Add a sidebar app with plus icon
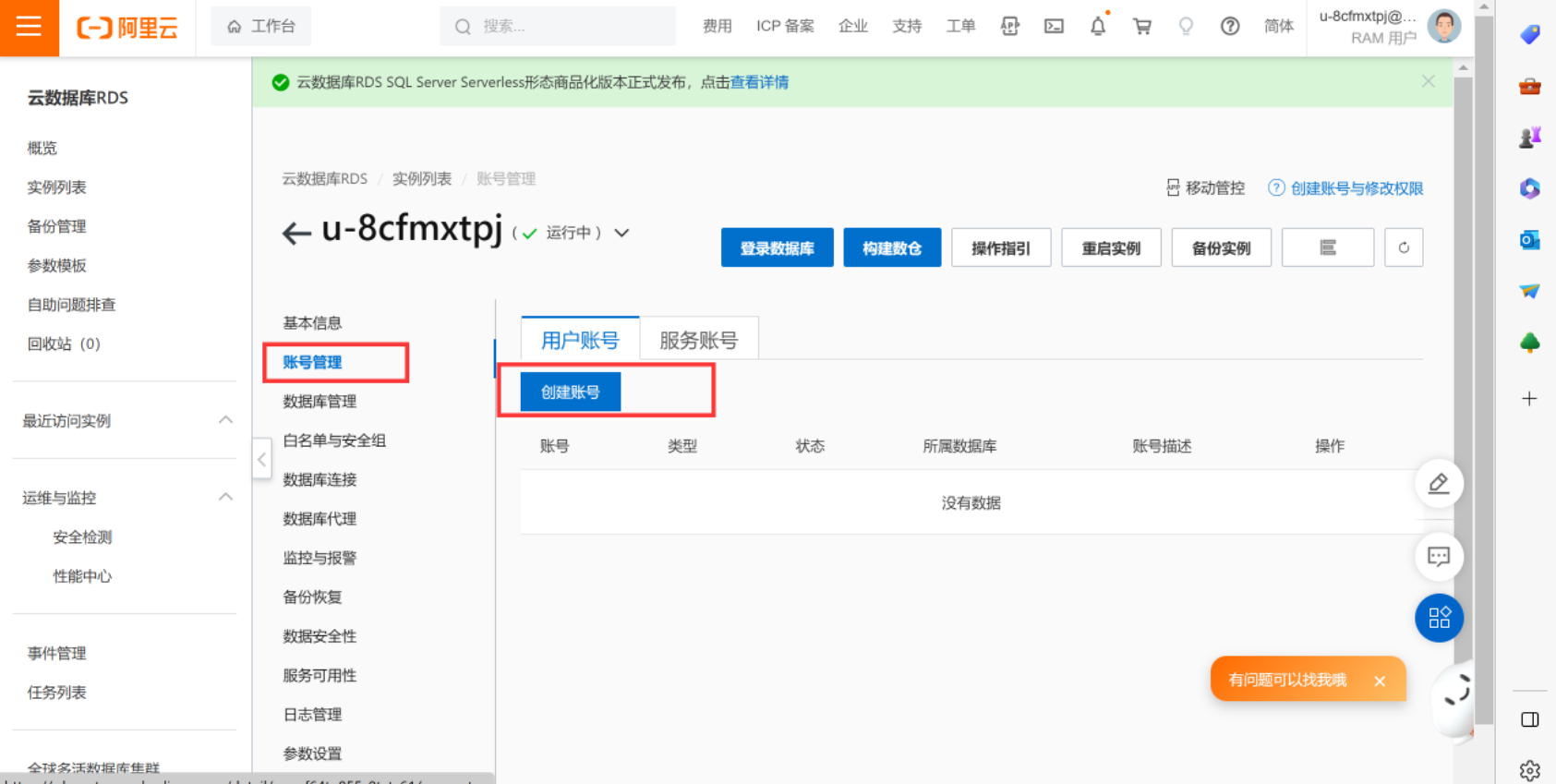The image size is (1556, 784). click(1530, 399)
